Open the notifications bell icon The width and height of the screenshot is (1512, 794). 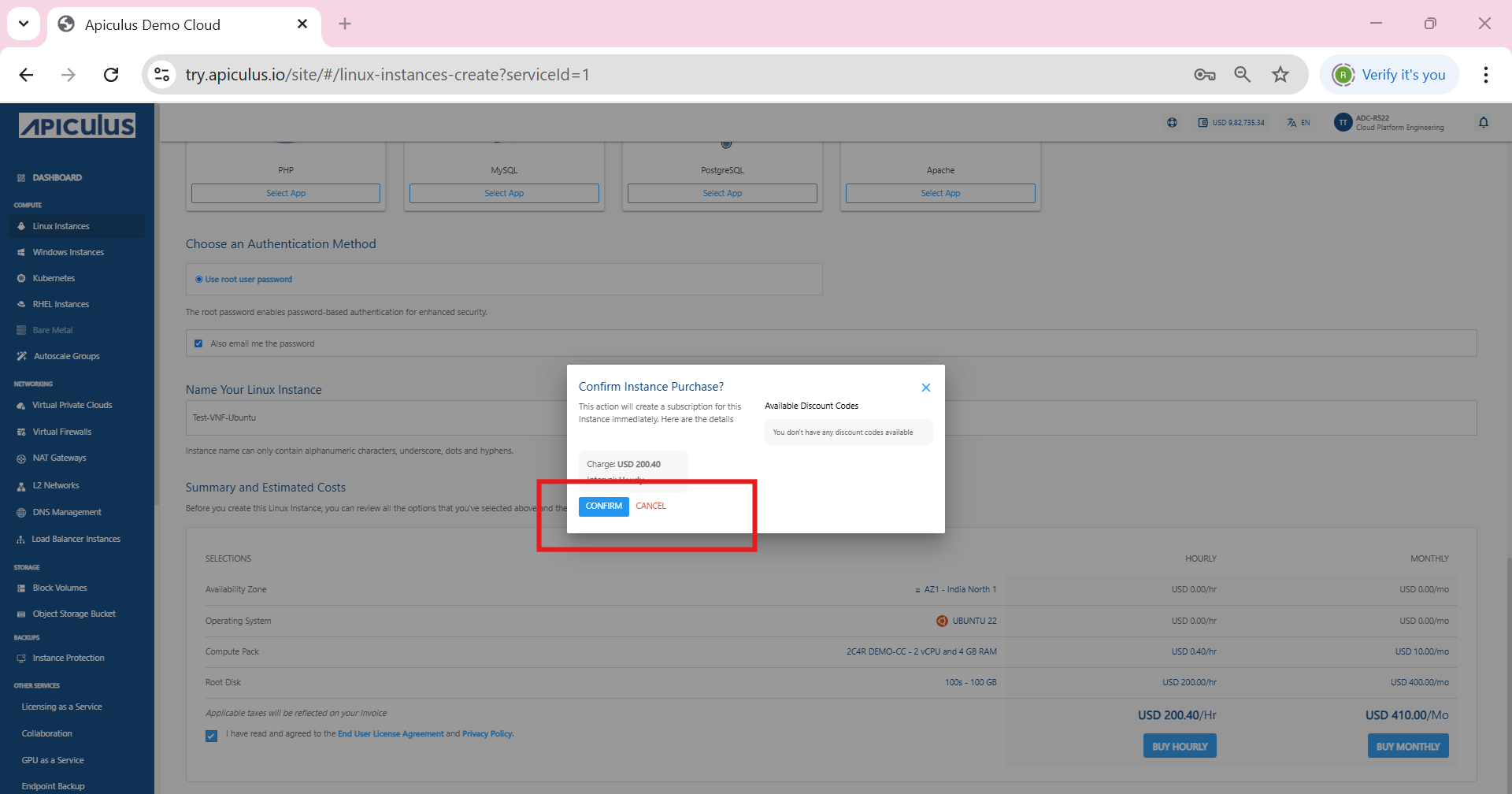[x=1484, y=123]
